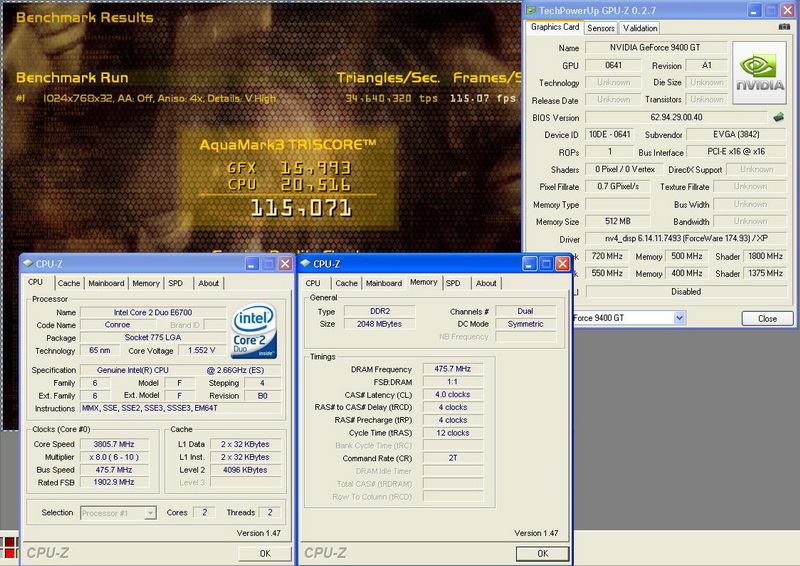Click the GFX score 15,993

click(315, 168)
